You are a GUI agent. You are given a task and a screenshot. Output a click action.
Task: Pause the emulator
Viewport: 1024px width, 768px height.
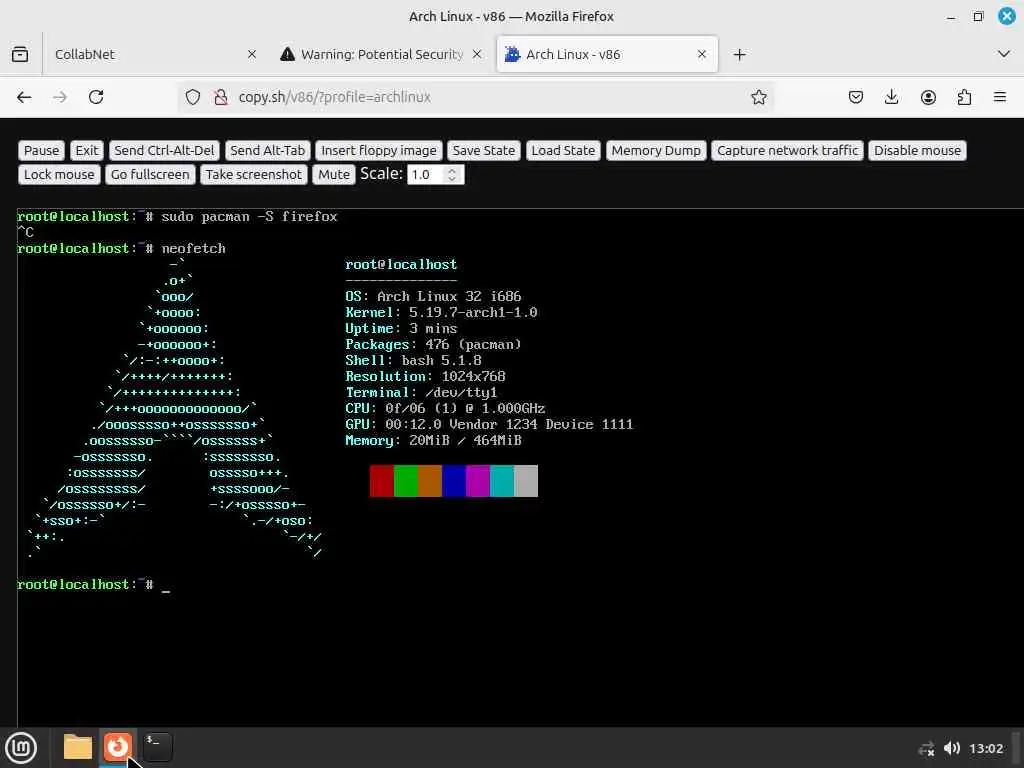41,151
